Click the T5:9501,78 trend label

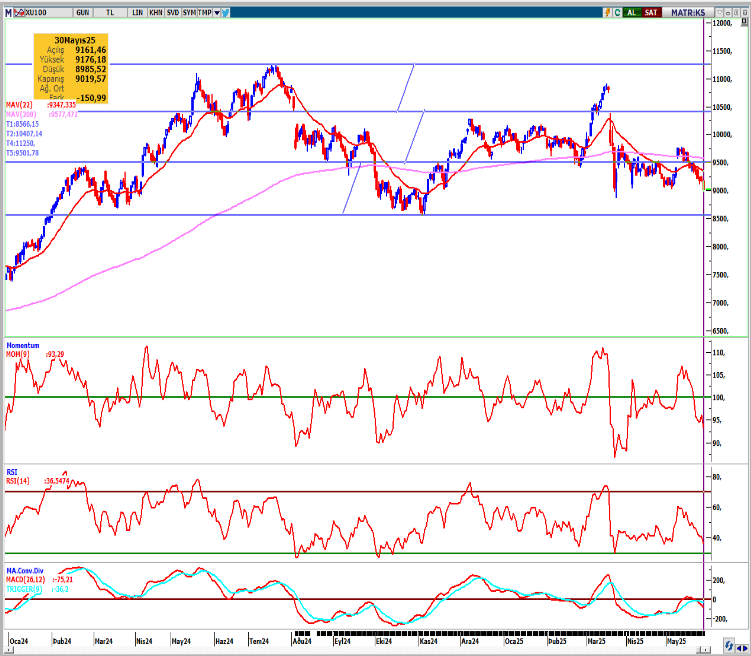(x=22, y=153)
